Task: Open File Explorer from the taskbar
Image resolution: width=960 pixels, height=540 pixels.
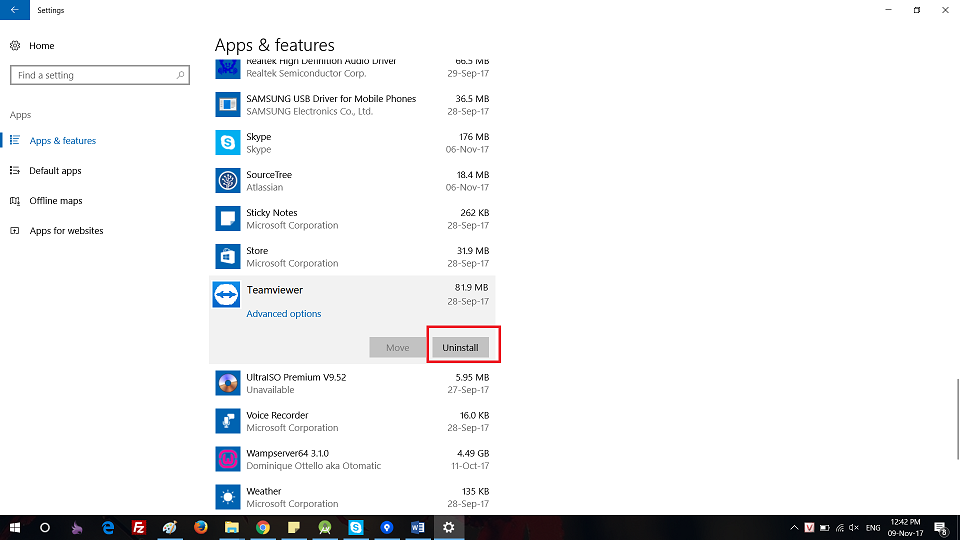Action: (x=231, y=528)
